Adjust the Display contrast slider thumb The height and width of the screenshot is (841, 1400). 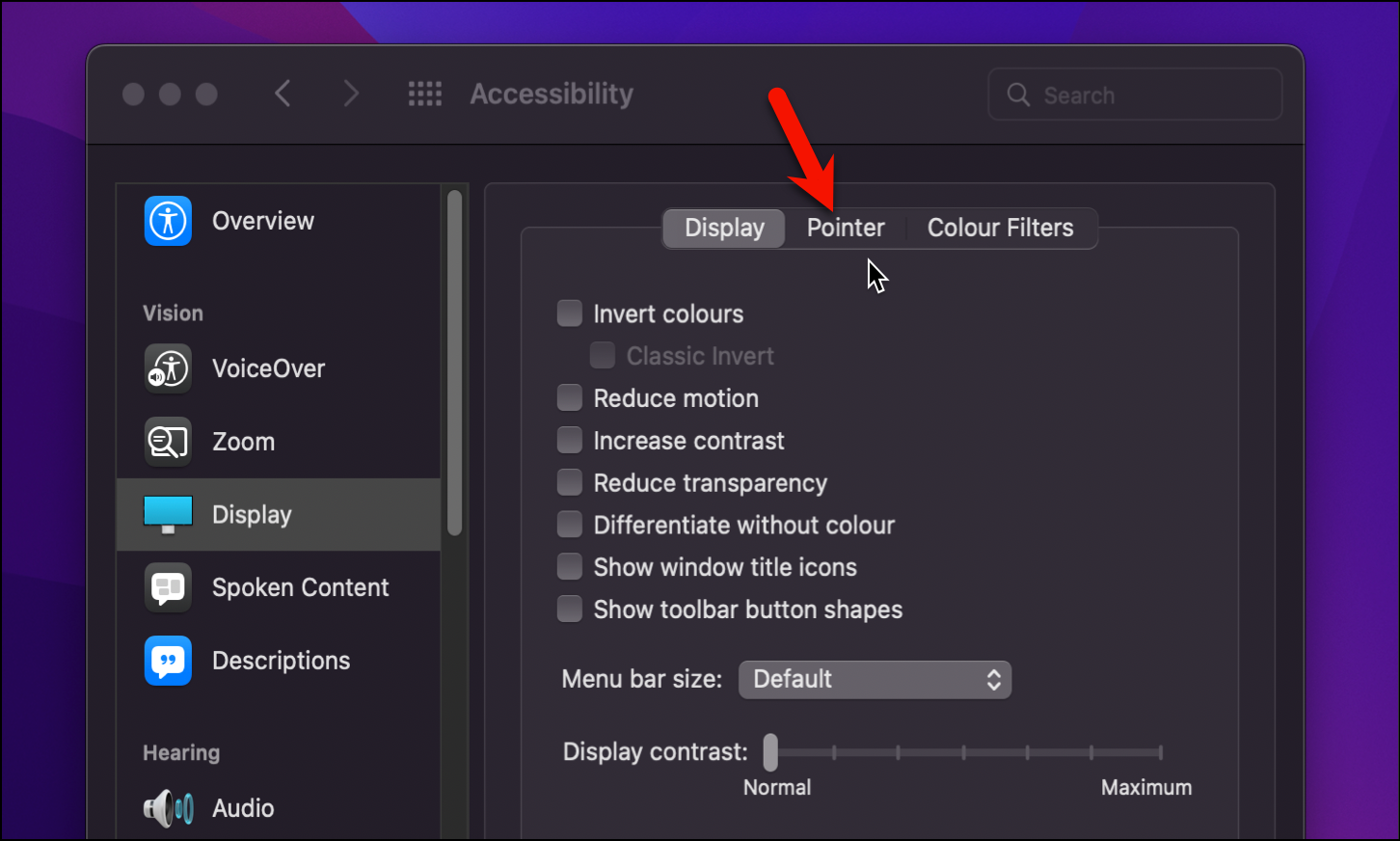click(770, 752)
